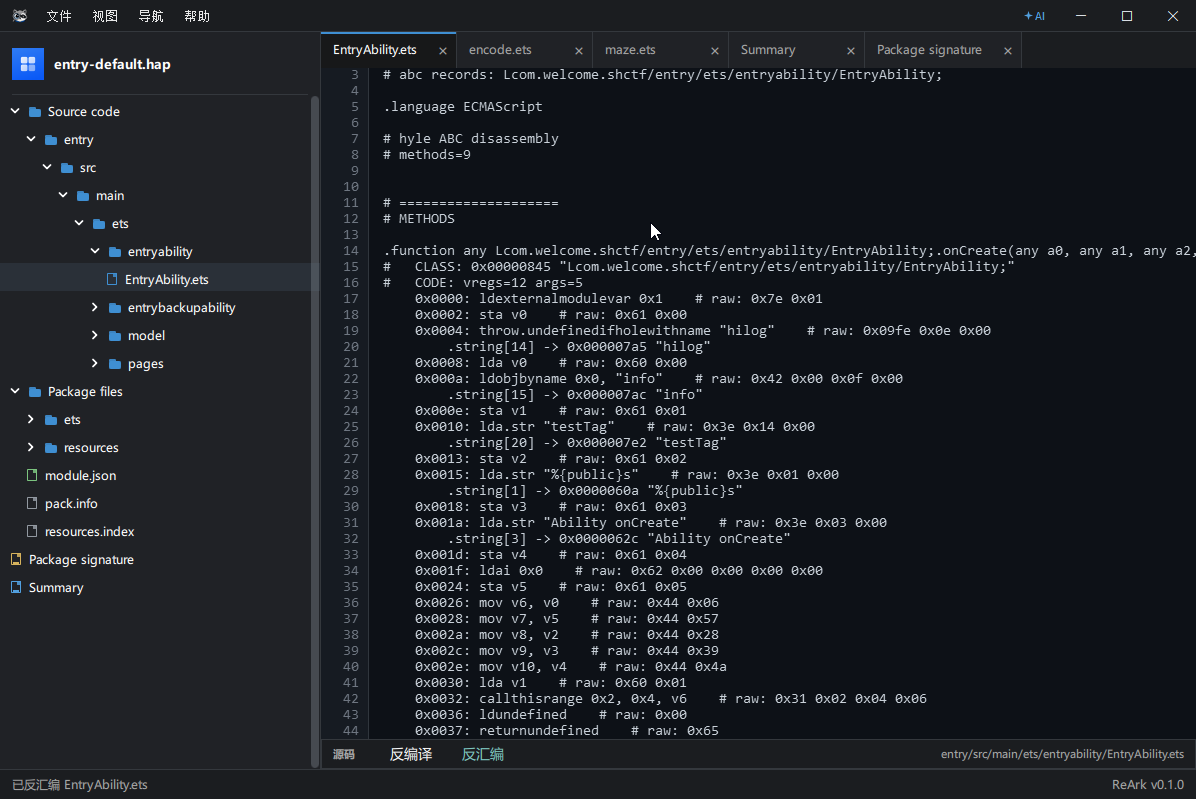Viewport: 1196px width, 799px height.
Task: Click the 已反汇编 EntryAbility.ets status message
Action: tap(80, 785)
